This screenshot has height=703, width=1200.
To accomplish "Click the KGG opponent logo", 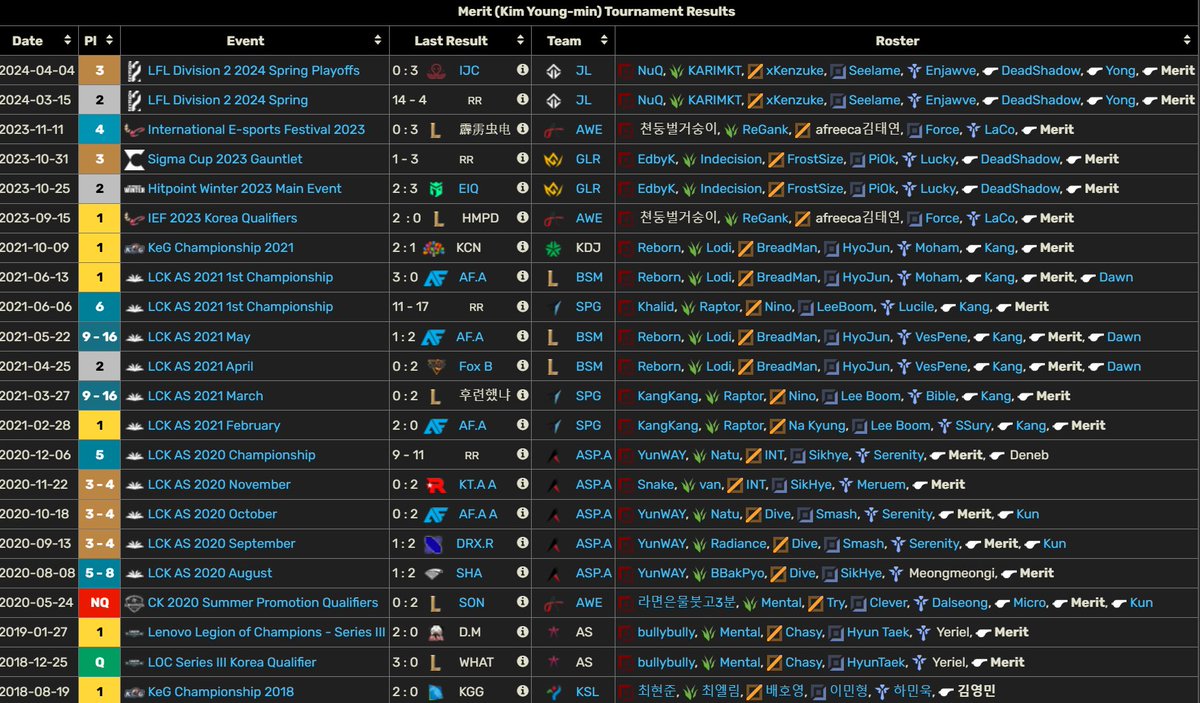I will (x=435, y=692).
